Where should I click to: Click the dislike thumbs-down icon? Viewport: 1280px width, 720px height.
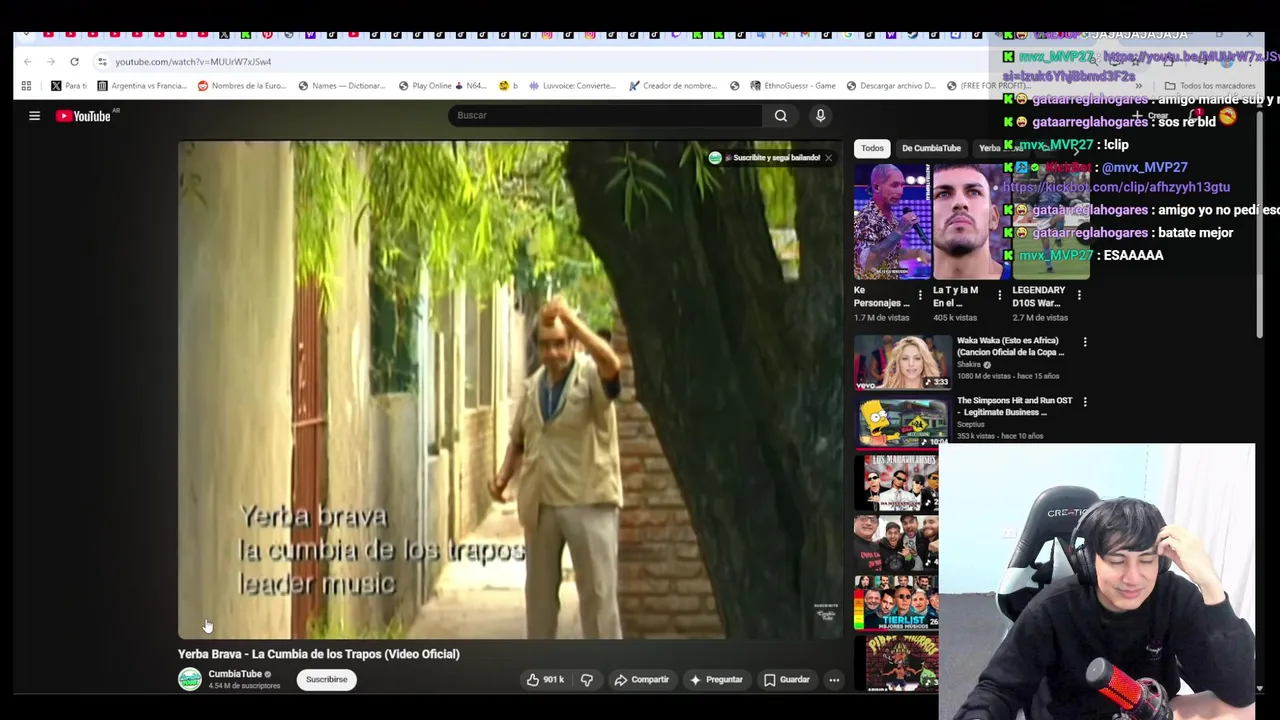pyautogui.click(x=587, y=680)
